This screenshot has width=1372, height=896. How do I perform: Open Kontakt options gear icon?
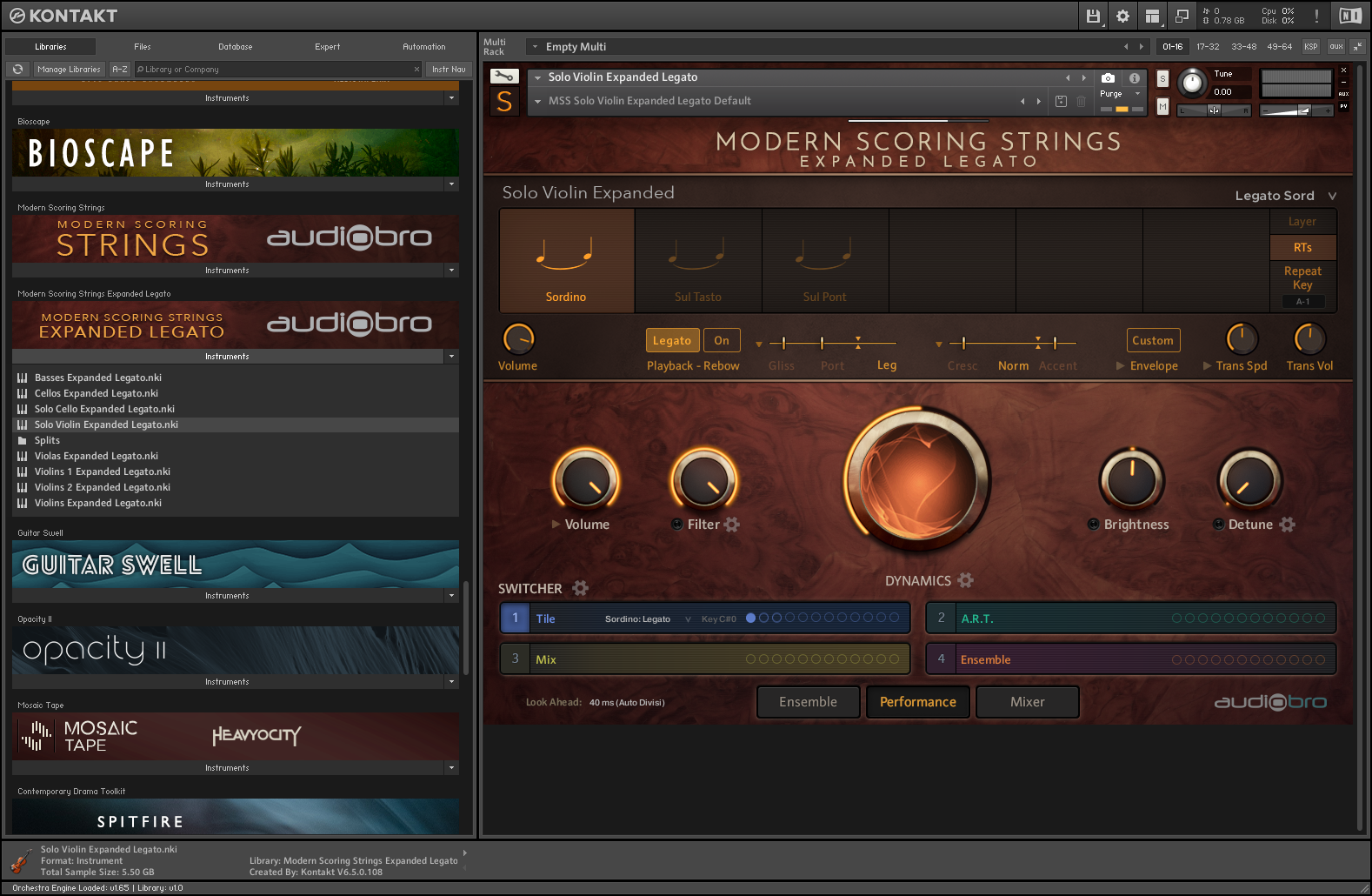point(1122,16)
